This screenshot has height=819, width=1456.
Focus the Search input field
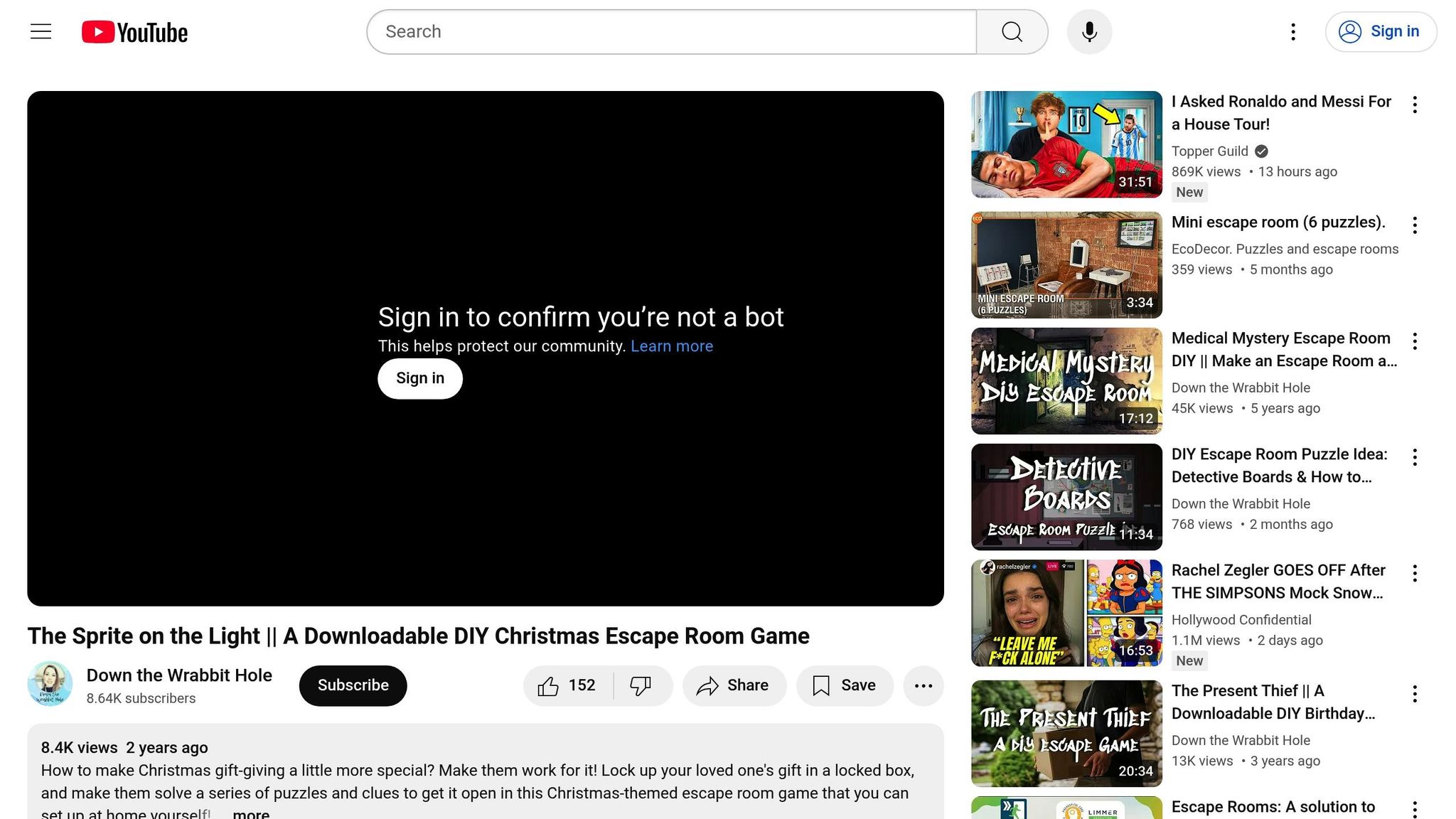pyautogui.click(x=670, y=32)
